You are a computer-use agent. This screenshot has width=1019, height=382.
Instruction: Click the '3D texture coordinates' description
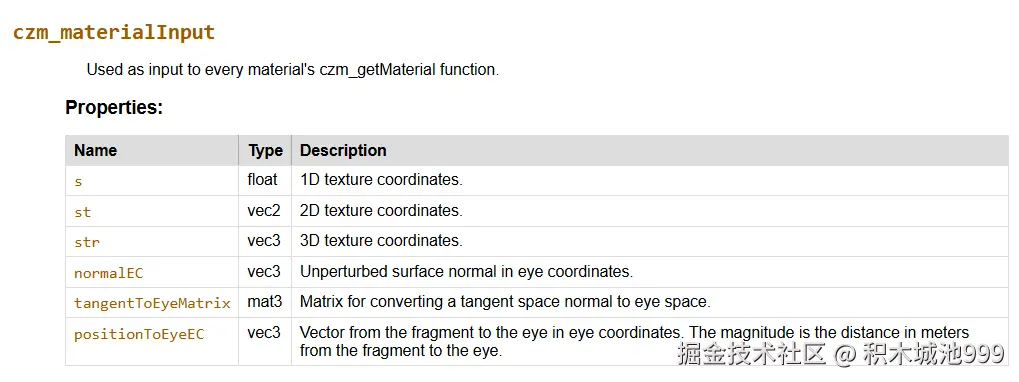click(x=381, y=240)
